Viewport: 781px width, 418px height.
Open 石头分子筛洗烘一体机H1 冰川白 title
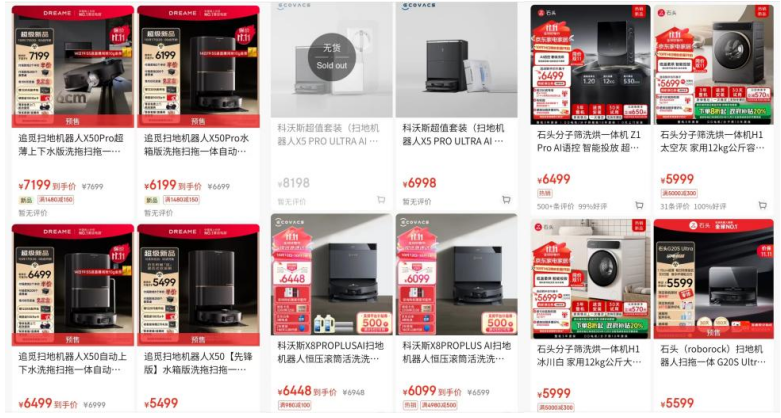pos(589,355)
